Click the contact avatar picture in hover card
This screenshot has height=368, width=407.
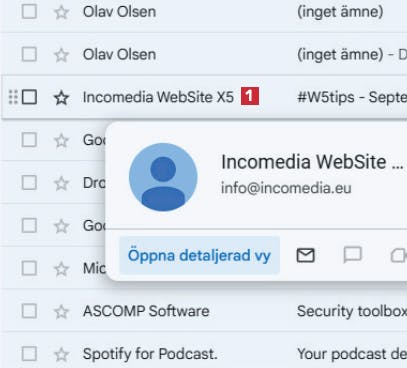(x=163, y=177)
